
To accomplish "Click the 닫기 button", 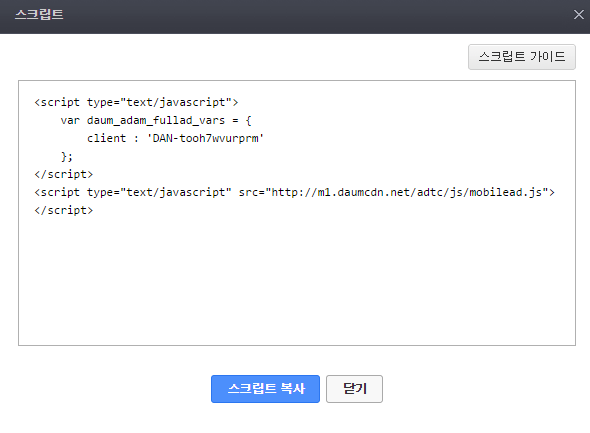I will point(354,389).
